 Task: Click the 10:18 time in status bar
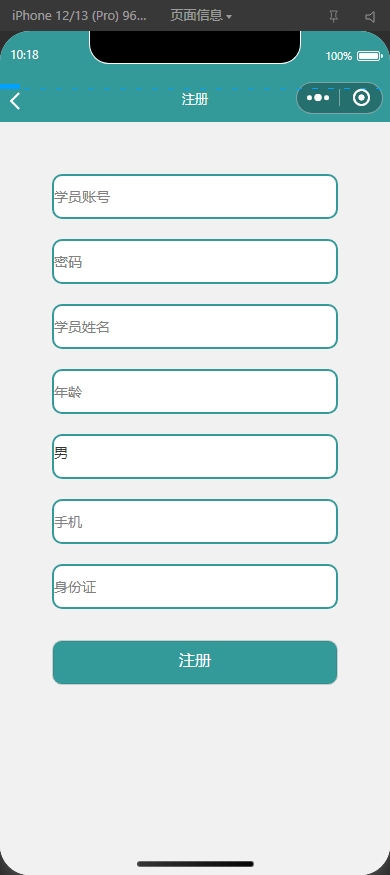click(x=25, y=55)
